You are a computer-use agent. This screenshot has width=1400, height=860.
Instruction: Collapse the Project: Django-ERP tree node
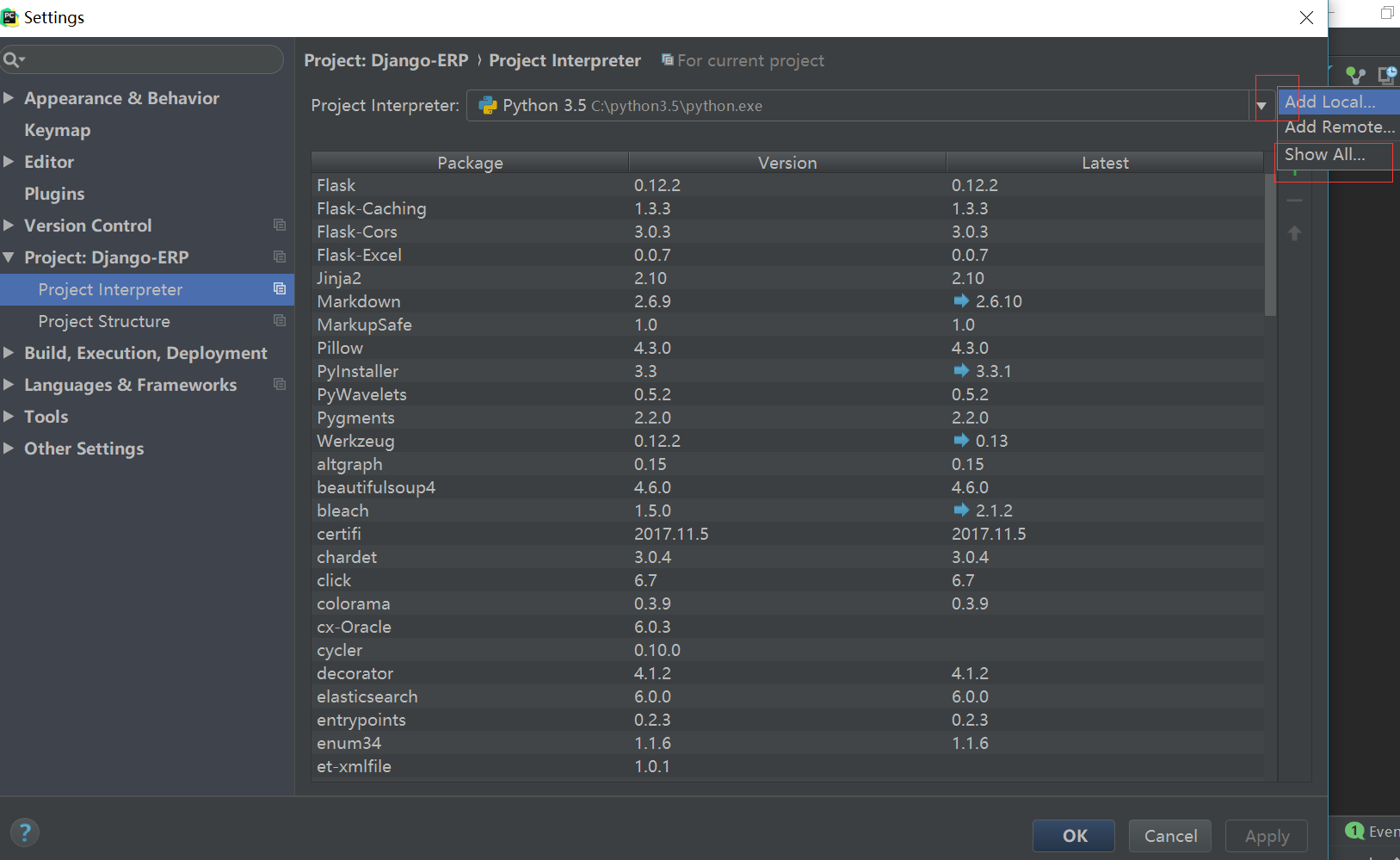coord(9,257)
